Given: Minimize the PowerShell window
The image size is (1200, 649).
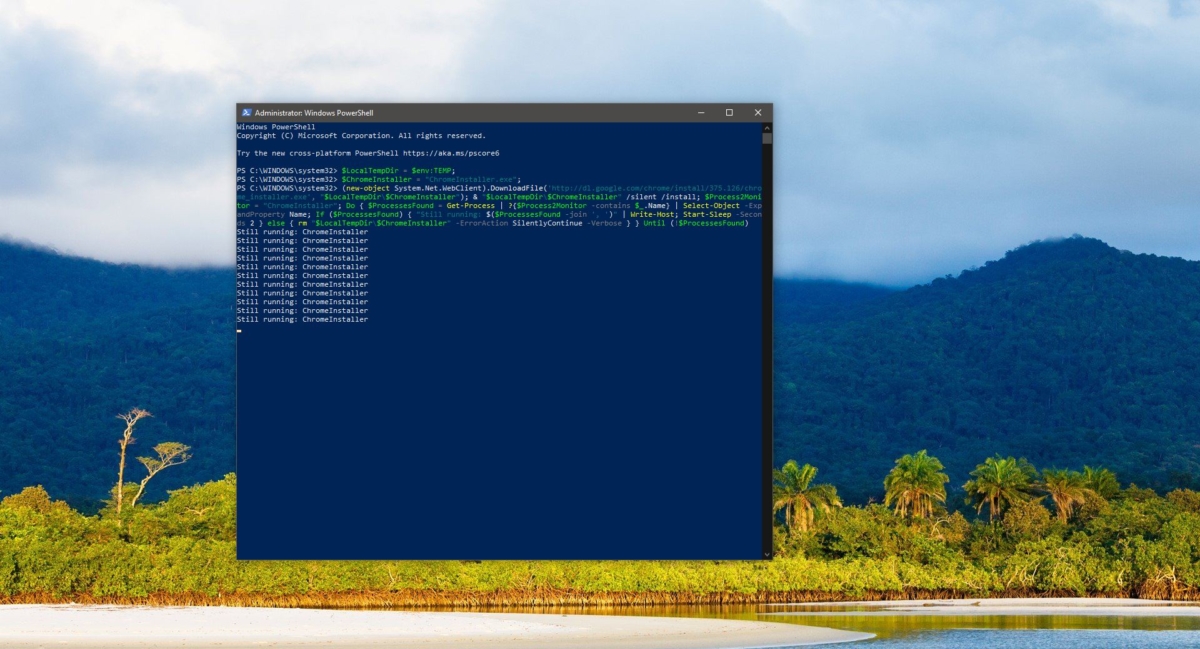Looking at the screenshot, I should pos(701,112).
